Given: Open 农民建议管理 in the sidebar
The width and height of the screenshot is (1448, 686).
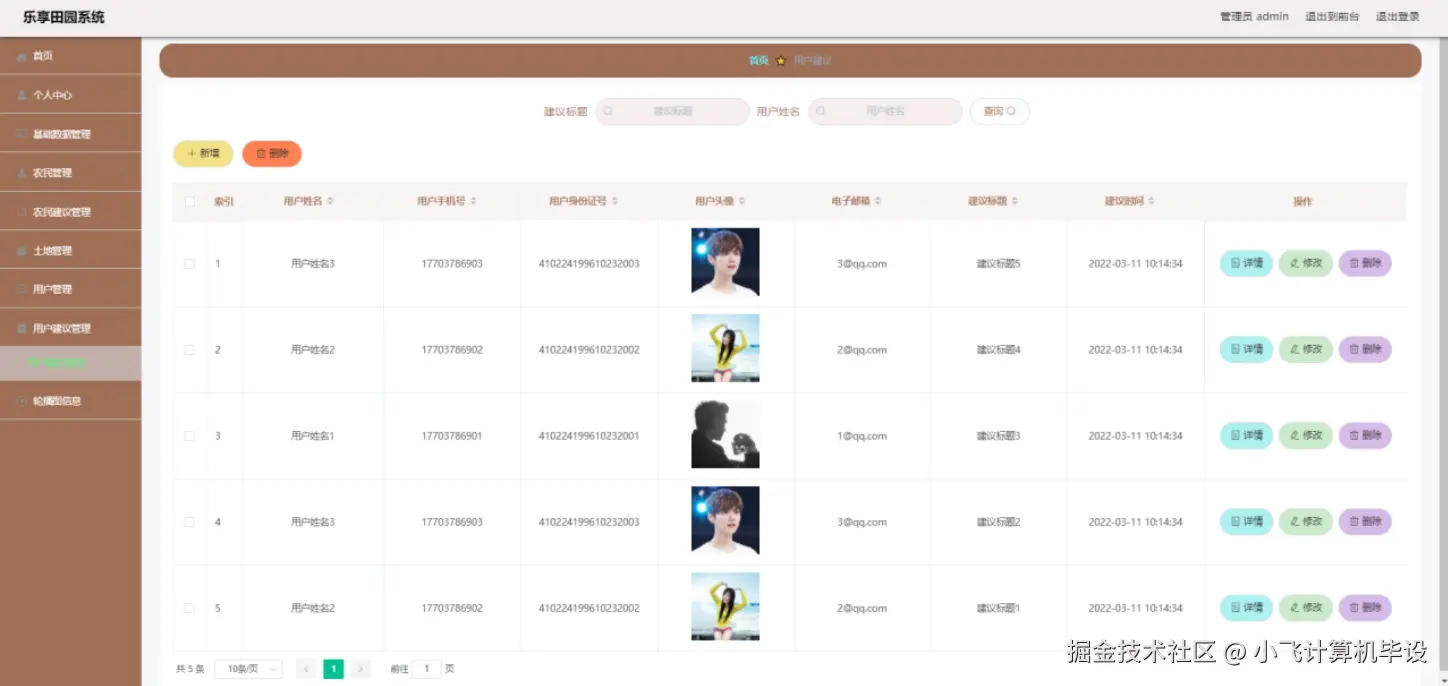Looking at the screenshot, I should click(x=70, y=212).
